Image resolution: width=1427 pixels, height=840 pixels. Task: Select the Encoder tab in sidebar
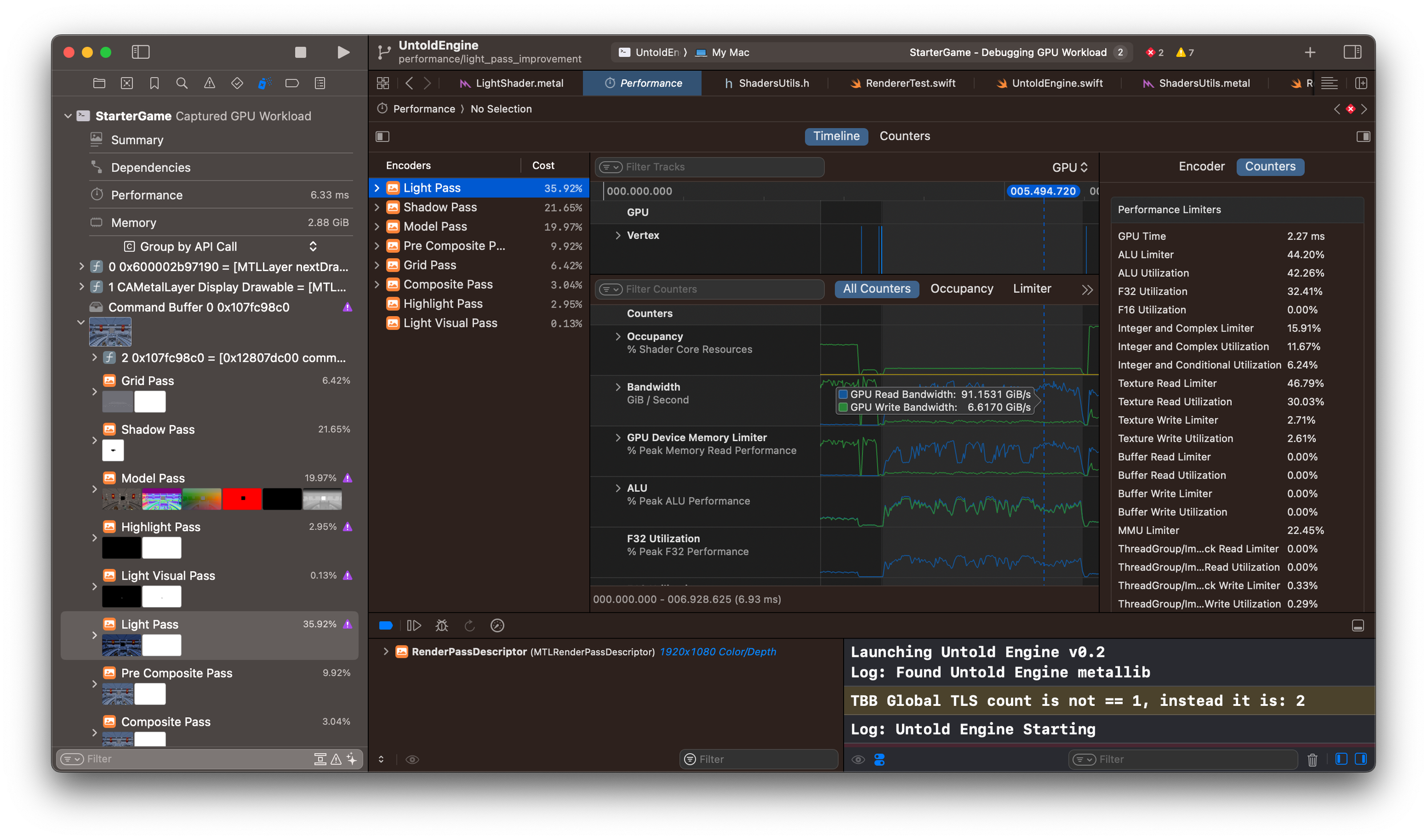[x=1201, y=167]
